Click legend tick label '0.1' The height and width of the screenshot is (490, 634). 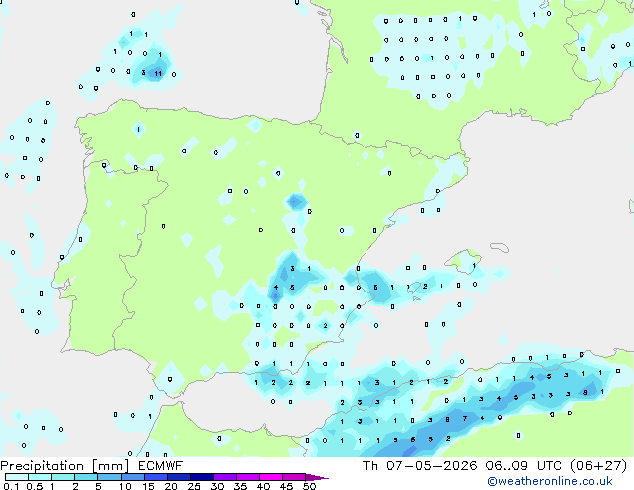[x=10, y=486]
